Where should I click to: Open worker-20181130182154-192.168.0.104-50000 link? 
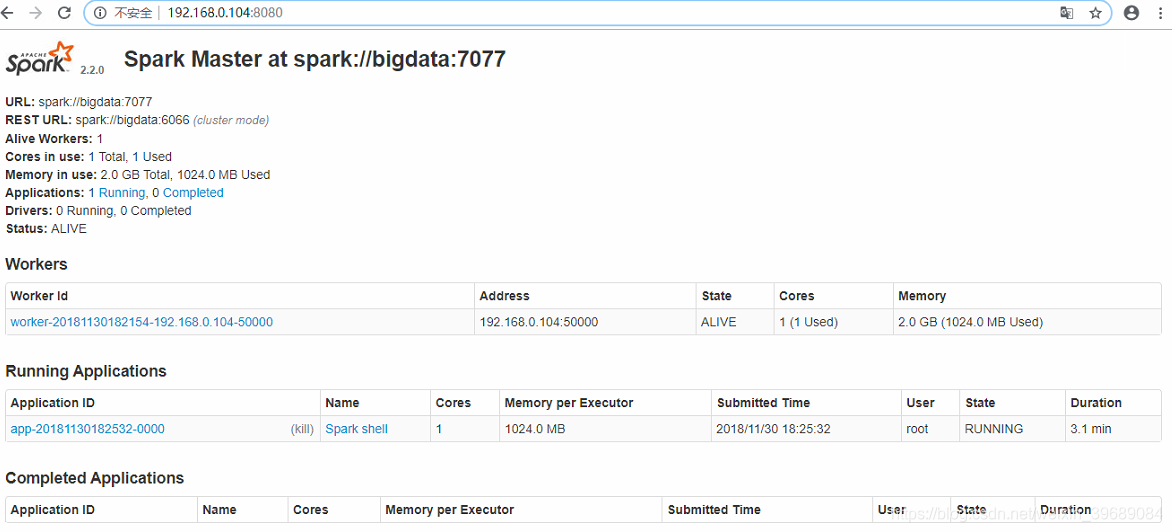tap(141, 322)
